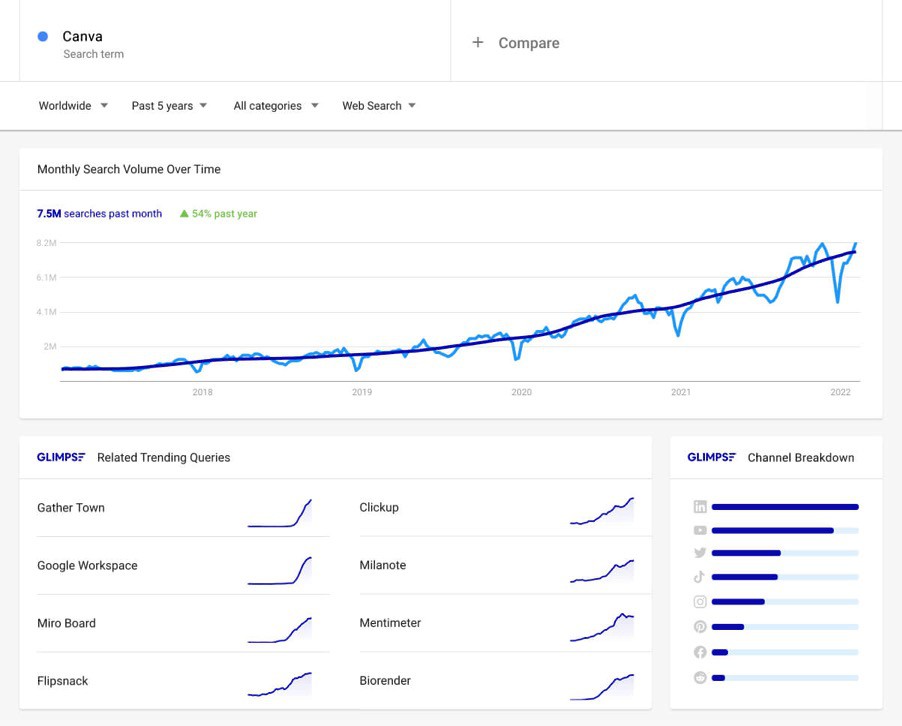Image resolution: width=902 pixels, height=726 pixels.
Task: Click the LinkedIn channel breakdown bar
Action: point(785,507)
